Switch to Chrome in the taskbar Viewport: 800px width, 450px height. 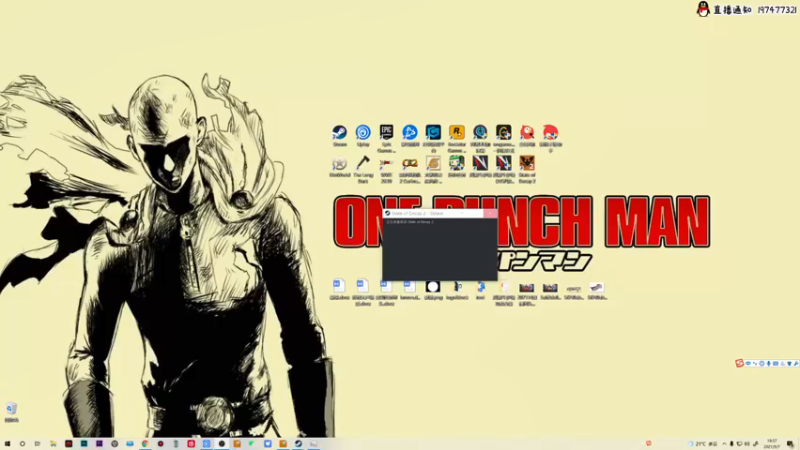[145, 444]
